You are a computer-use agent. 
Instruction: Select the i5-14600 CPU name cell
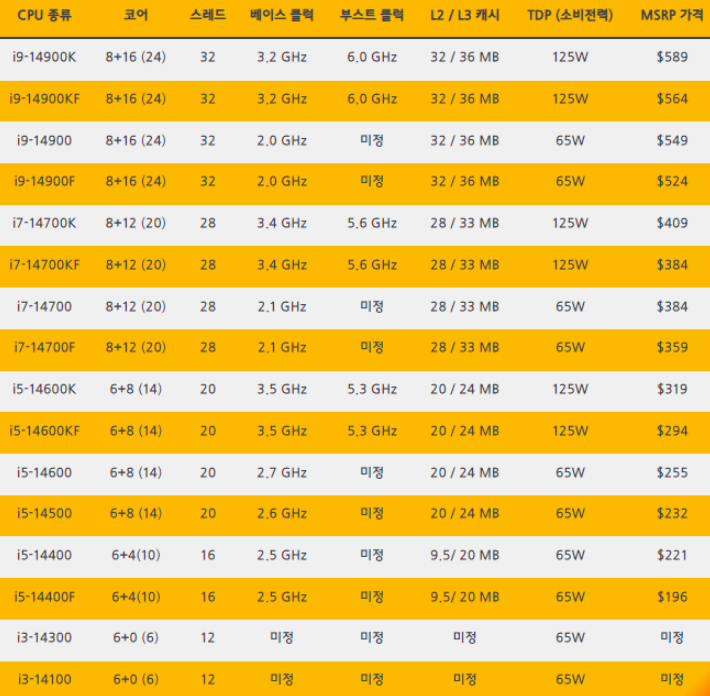pos(44,473)
